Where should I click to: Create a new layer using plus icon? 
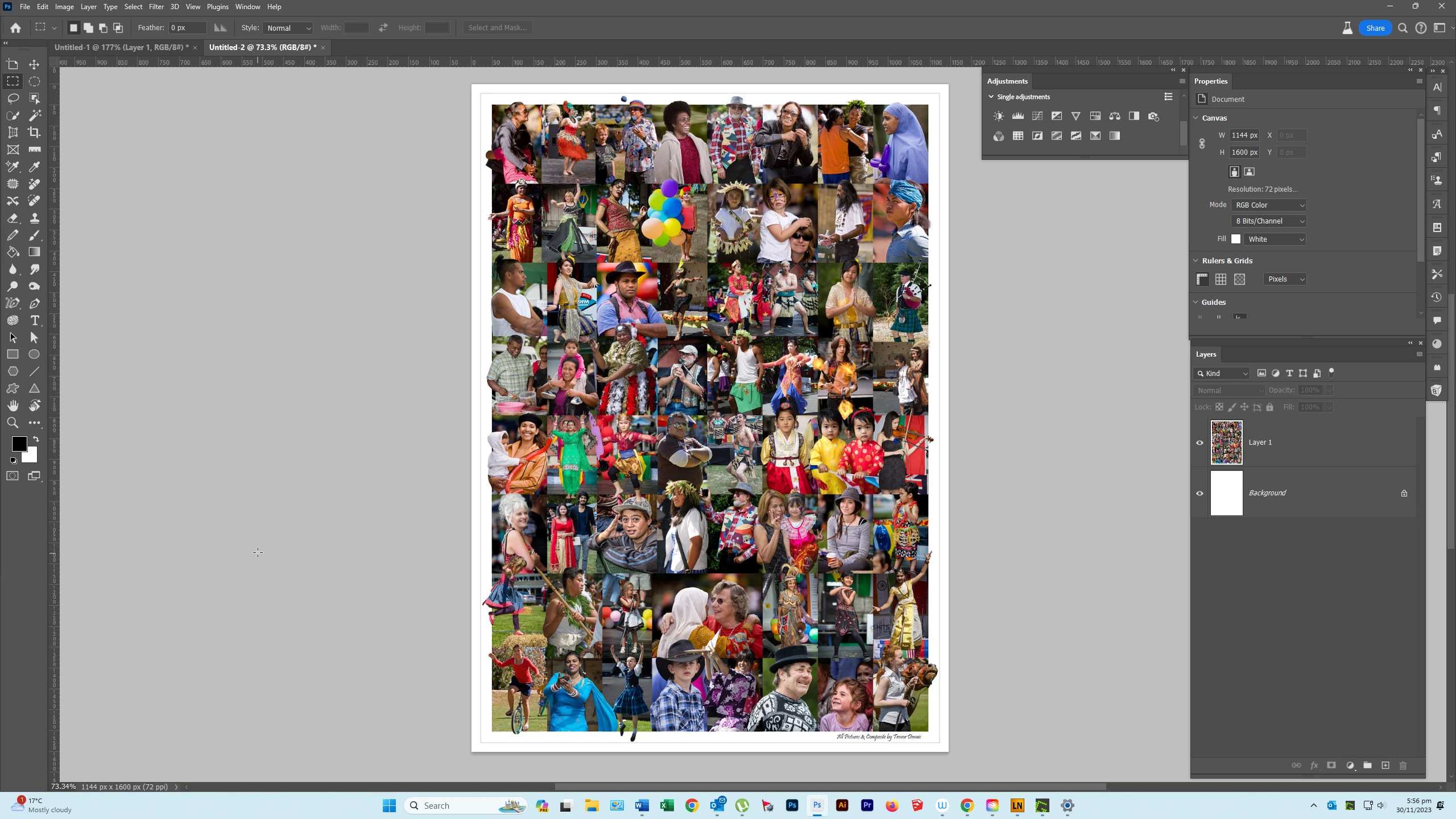coord(1385,766)
